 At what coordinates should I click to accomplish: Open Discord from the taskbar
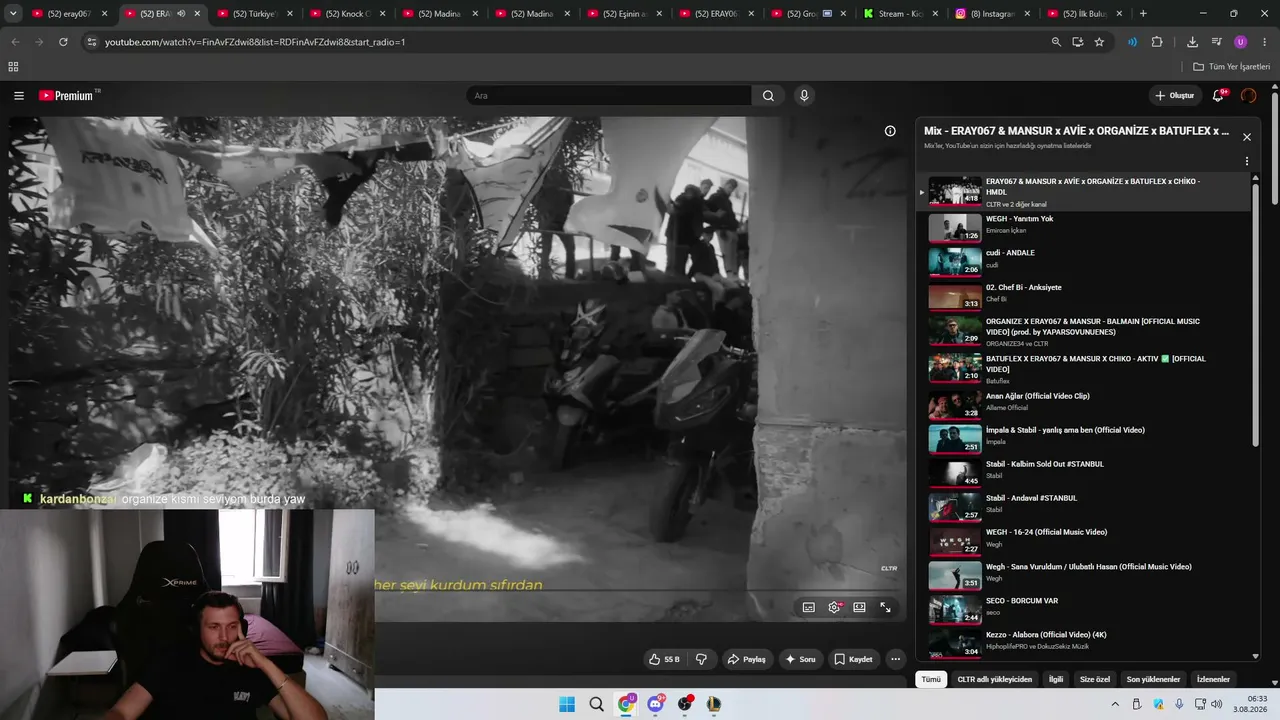655,704
